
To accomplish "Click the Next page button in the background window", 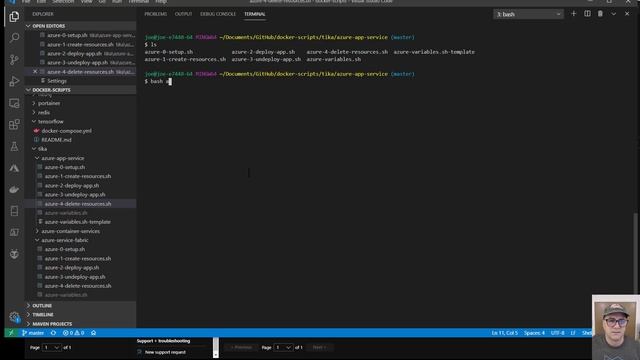I will [320, 347].
